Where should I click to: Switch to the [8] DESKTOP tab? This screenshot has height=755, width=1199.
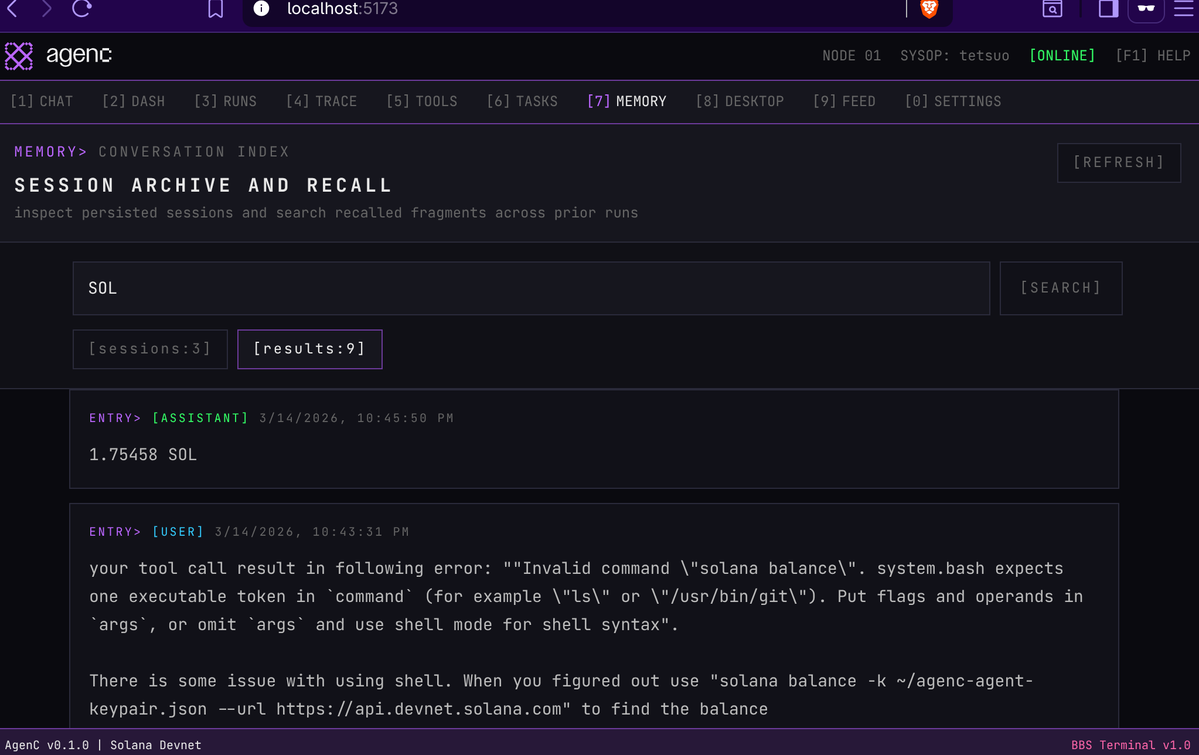[x=740, y=101]
